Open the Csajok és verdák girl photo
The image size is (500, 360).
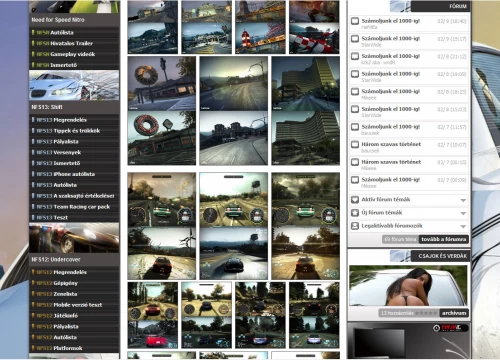[408, 286]
